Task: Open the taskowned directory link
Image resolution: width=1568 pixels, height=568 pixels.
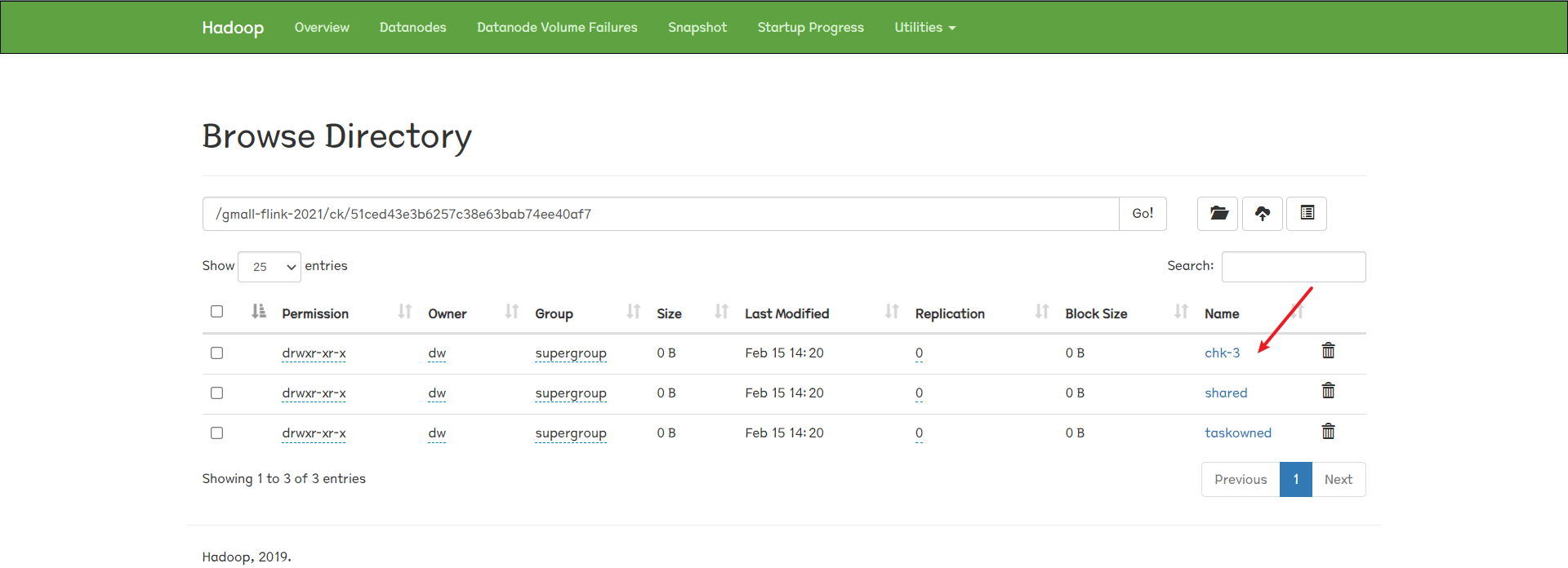Action: pos(1238,433)
